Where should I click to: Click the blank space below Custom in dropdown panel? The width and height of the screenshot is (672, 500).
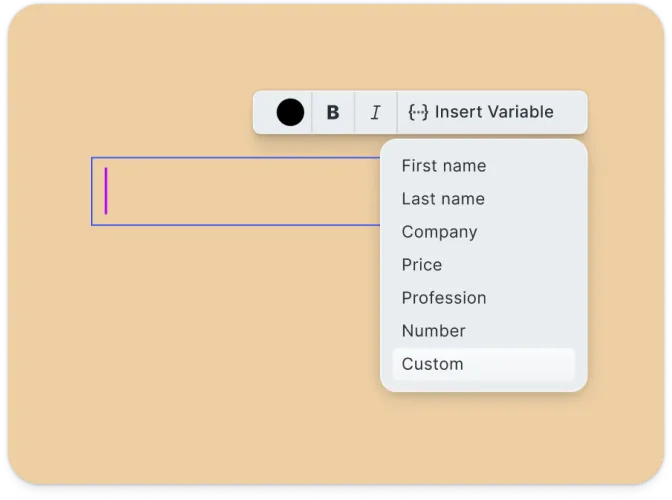483,386
